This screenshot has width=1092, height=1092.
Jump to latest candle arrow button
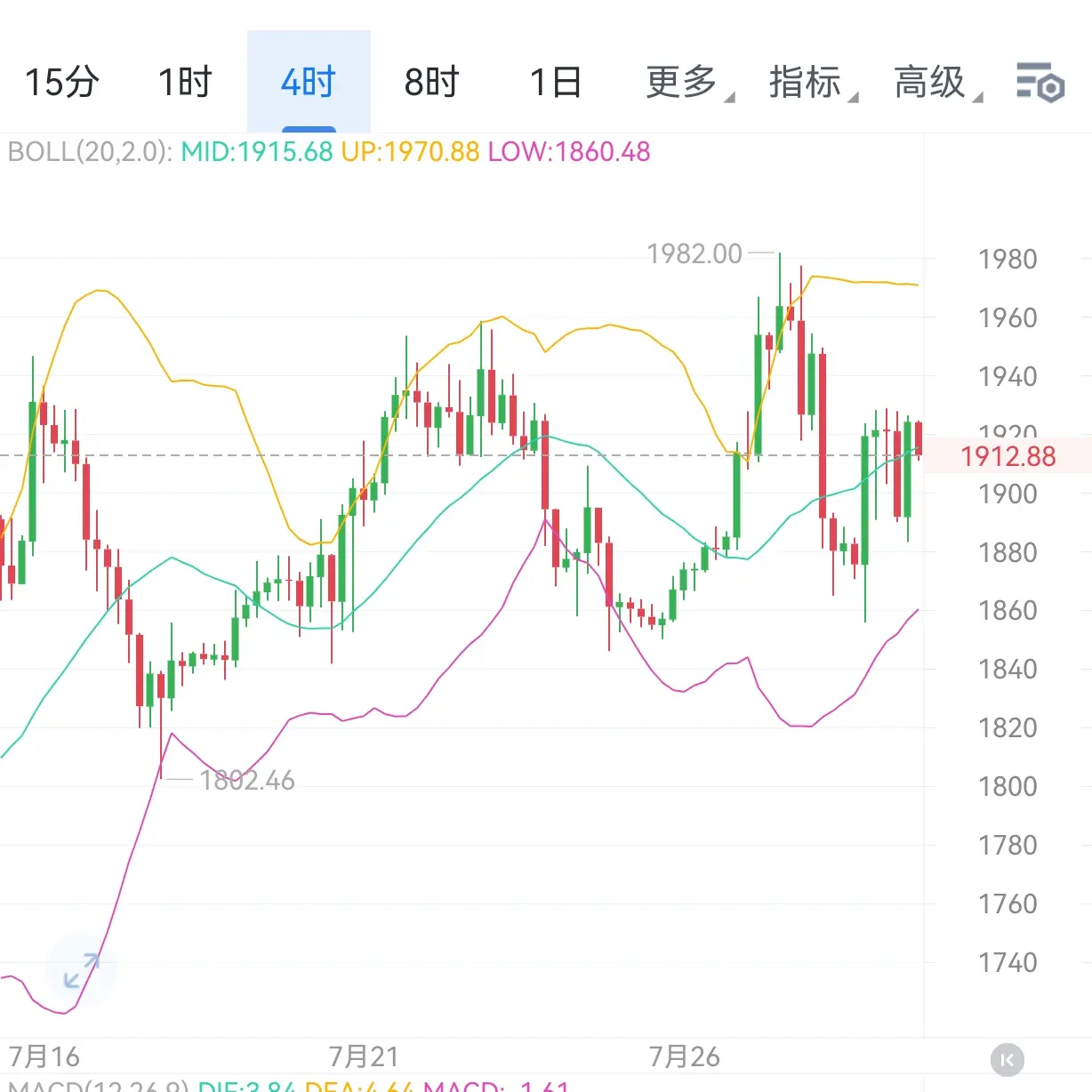tap(1008, 1059)
